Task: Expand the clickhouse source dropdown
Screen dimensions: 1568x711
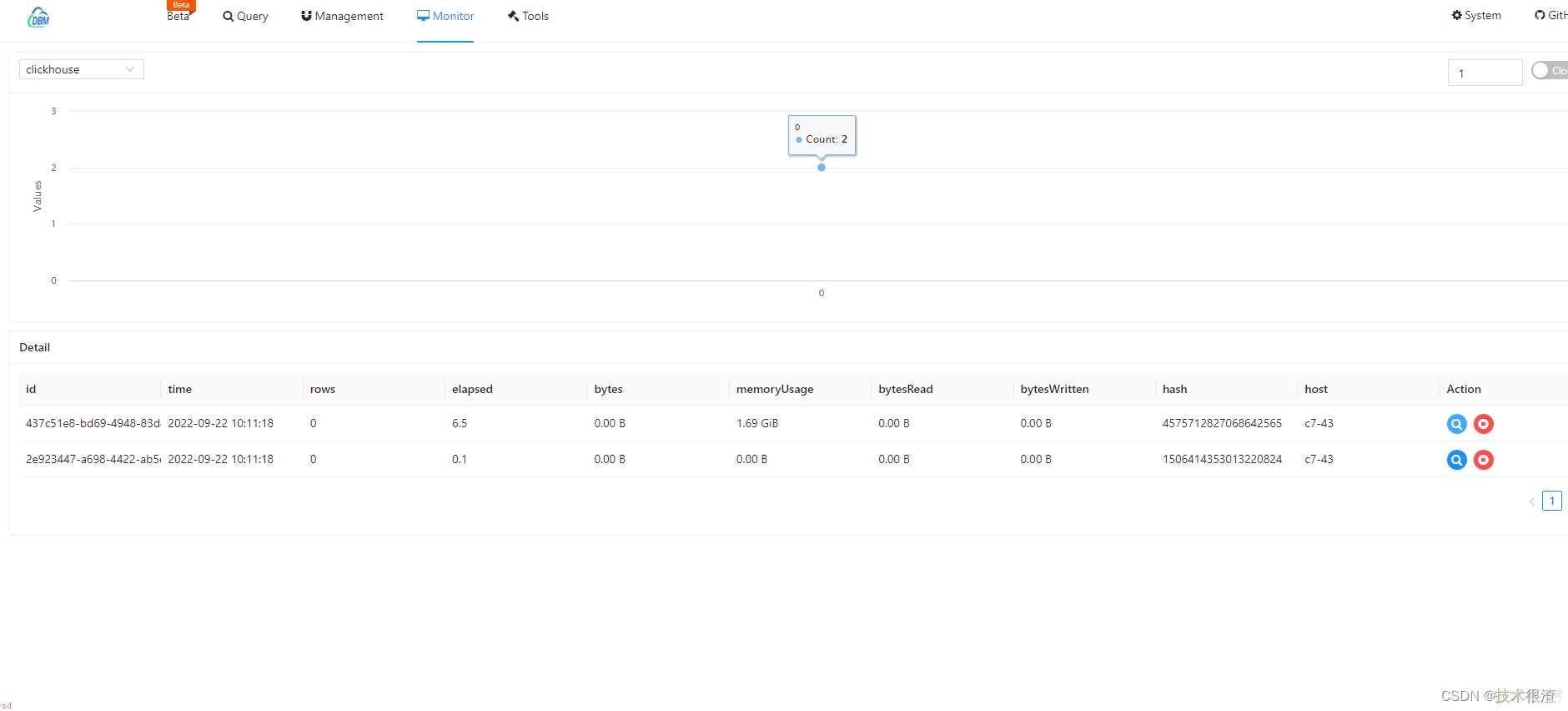Action: click(82, 69)
